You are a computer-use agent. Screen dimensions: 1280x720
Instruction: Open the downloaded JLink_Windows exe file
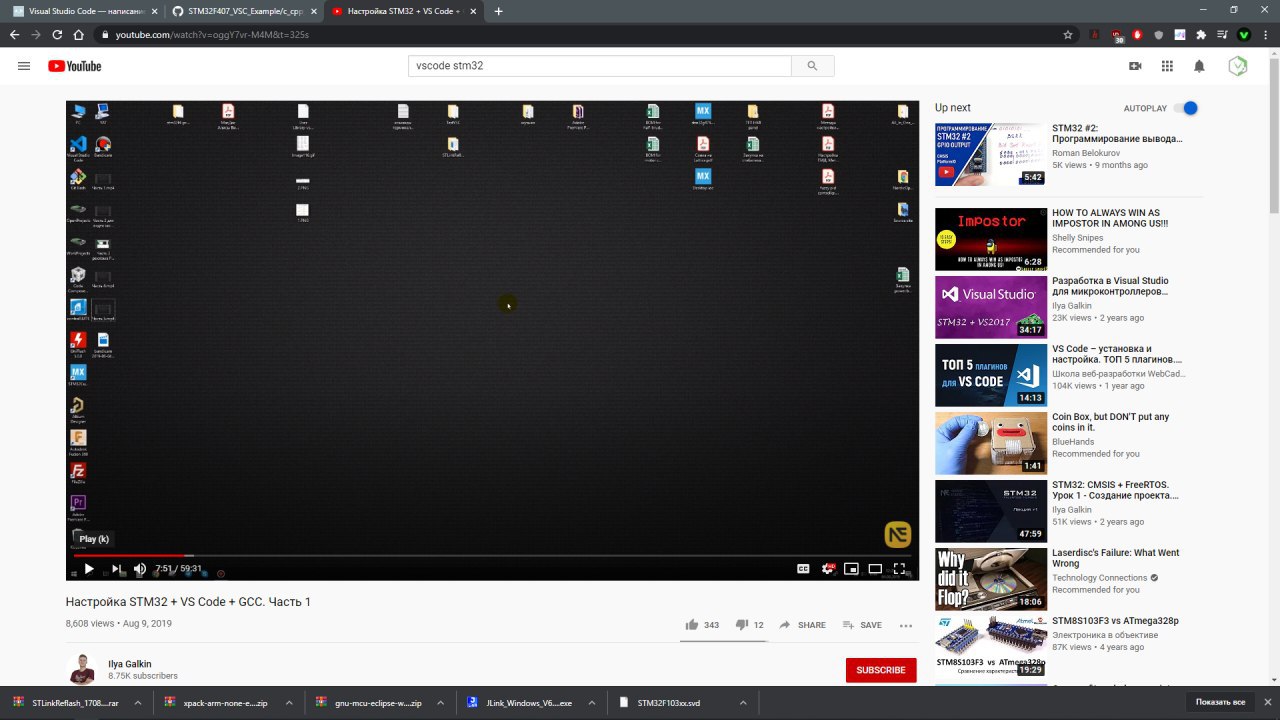point(520,703)
